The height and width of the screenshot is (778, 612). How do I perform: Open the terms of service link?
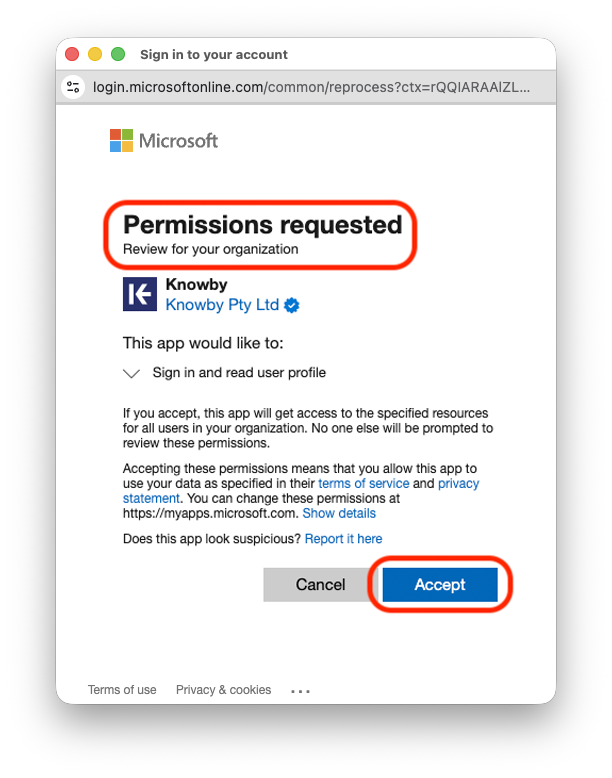click(x=363, y=483)
